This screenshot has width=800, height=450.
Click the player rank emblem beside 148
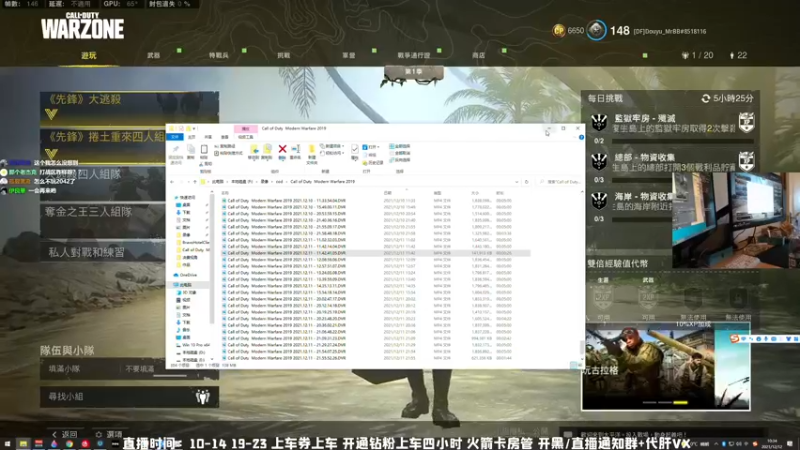click(596, 31)
